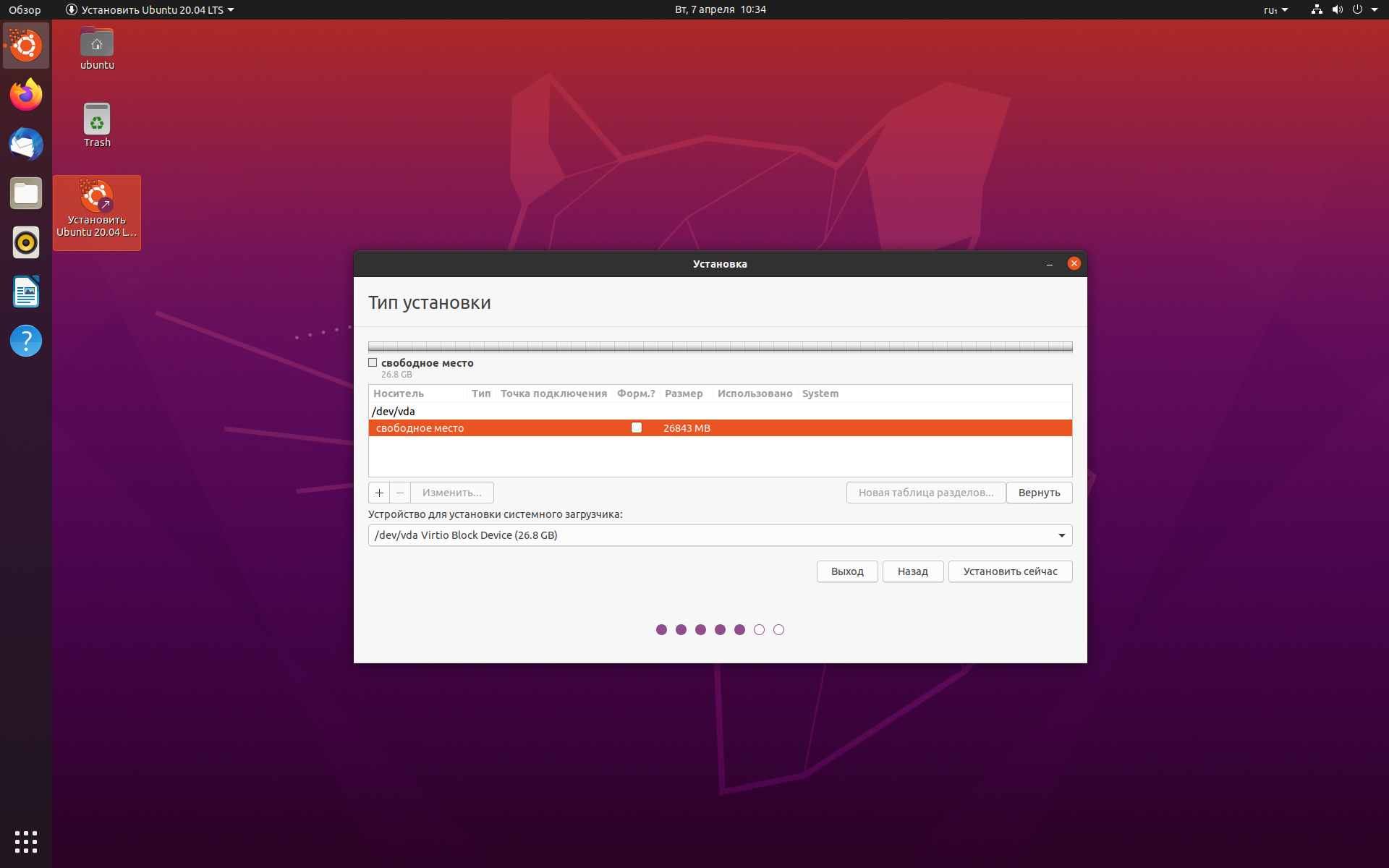The width and height of the screenshot is (1389, 868).
Task: Sort by Использовано column header
Action: [x=755, y=393]
